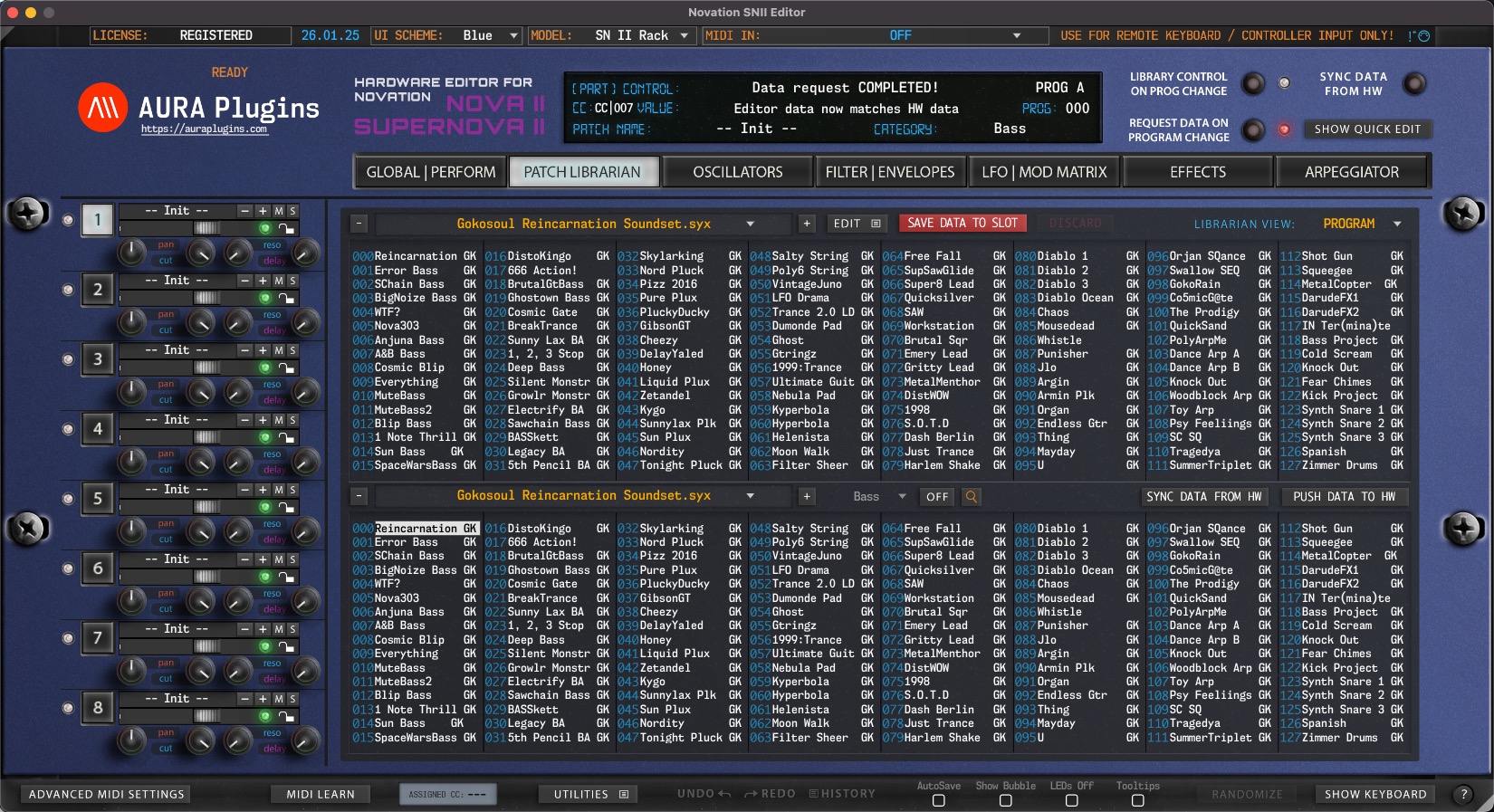Open the ARPEGGIATOR tab
The image size is (1494, 812).
point(1351,172)
